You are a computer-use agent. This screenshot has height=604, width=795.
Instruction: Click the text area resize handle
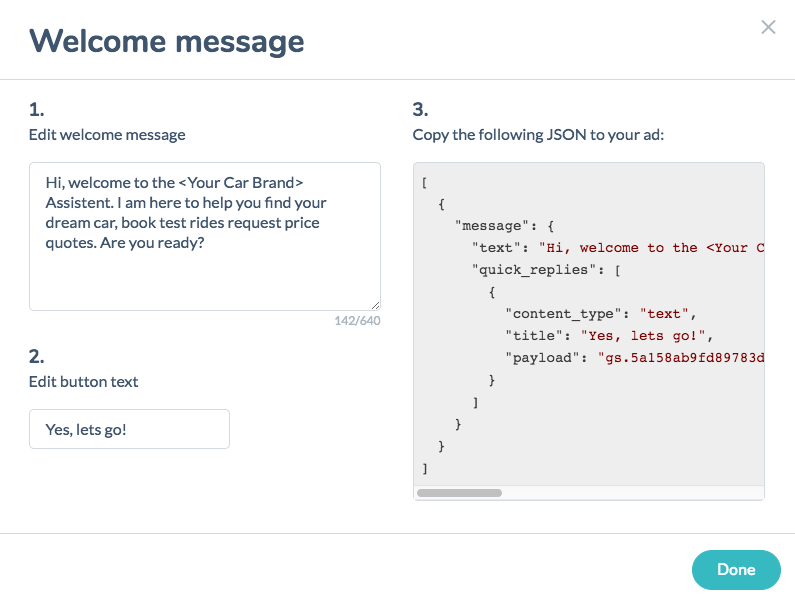click(x=375, y=305)
